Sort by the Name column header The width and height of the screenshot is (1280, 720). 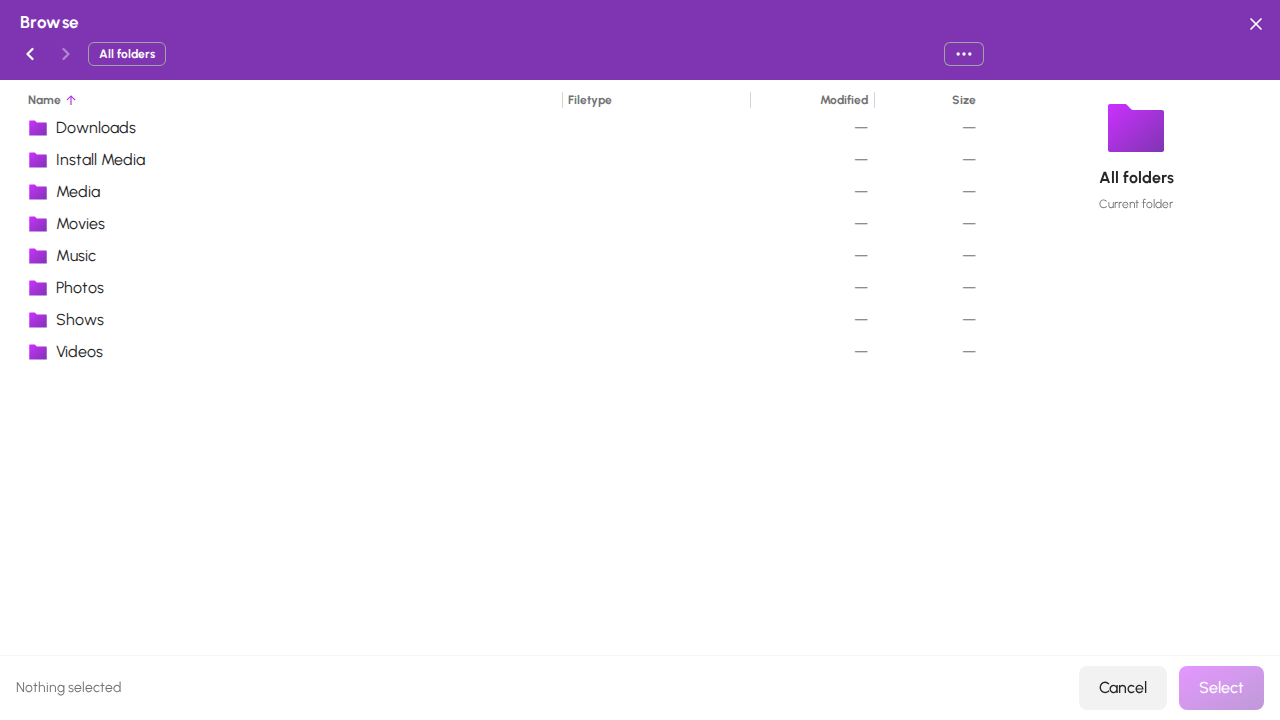(44, 100)
